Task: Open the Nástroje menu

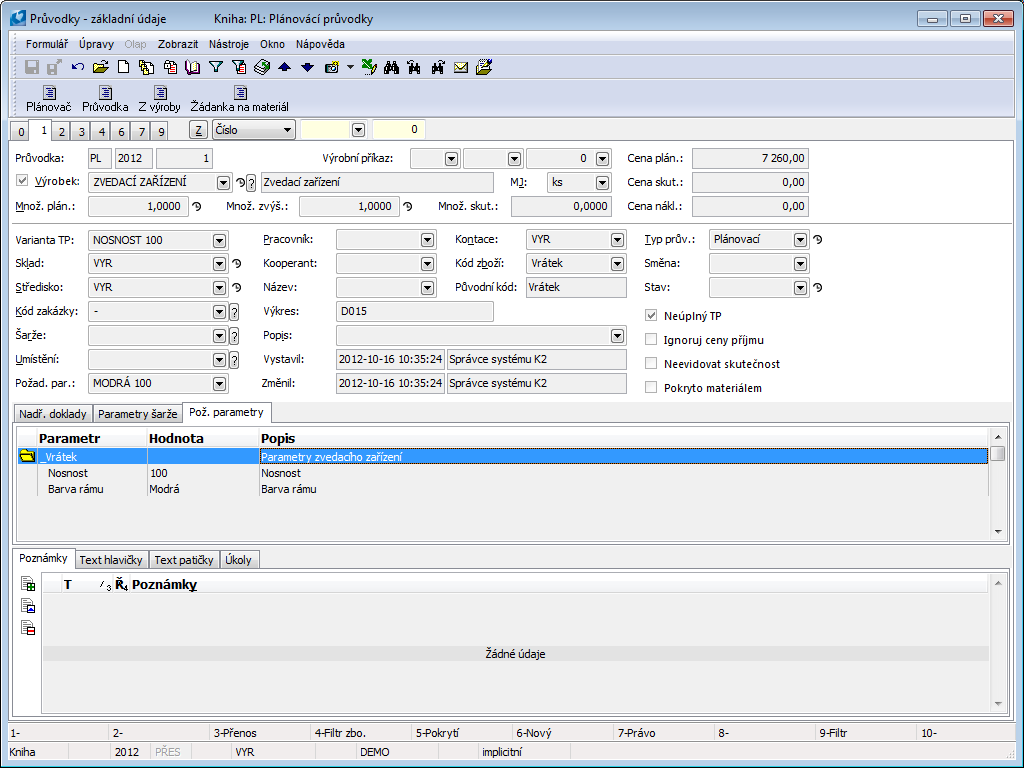Action: (x=230, y=44)
